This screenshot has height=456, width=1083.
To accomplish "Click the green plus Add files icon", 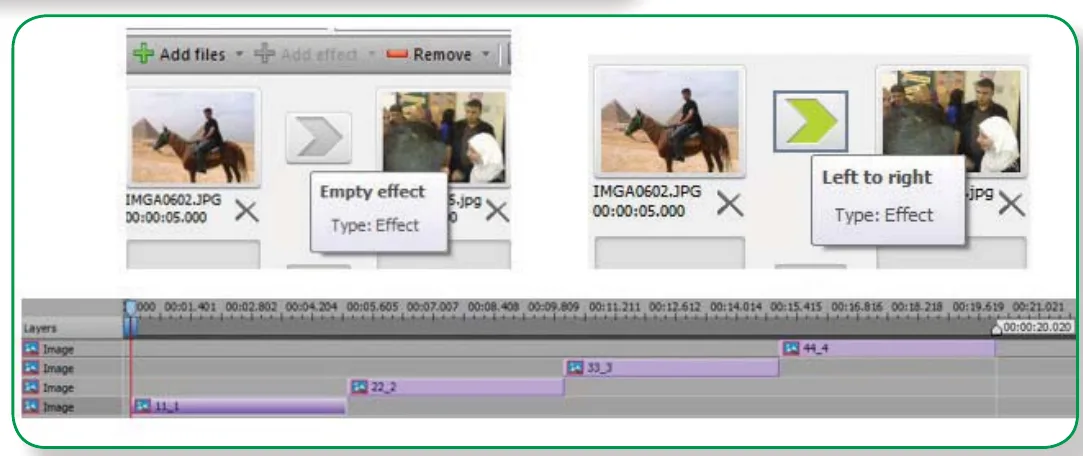I will tap(144, 55).
